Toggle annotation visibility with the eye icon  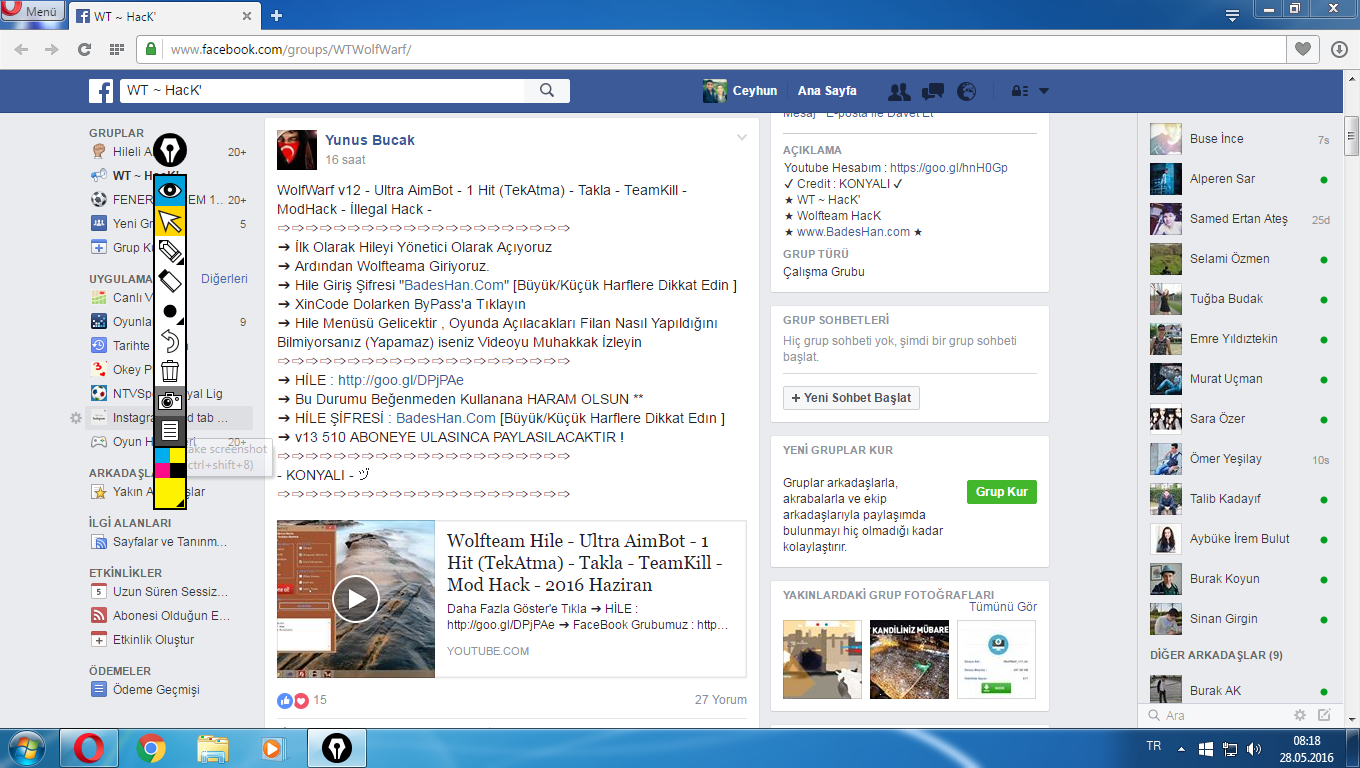pos(170,189)
